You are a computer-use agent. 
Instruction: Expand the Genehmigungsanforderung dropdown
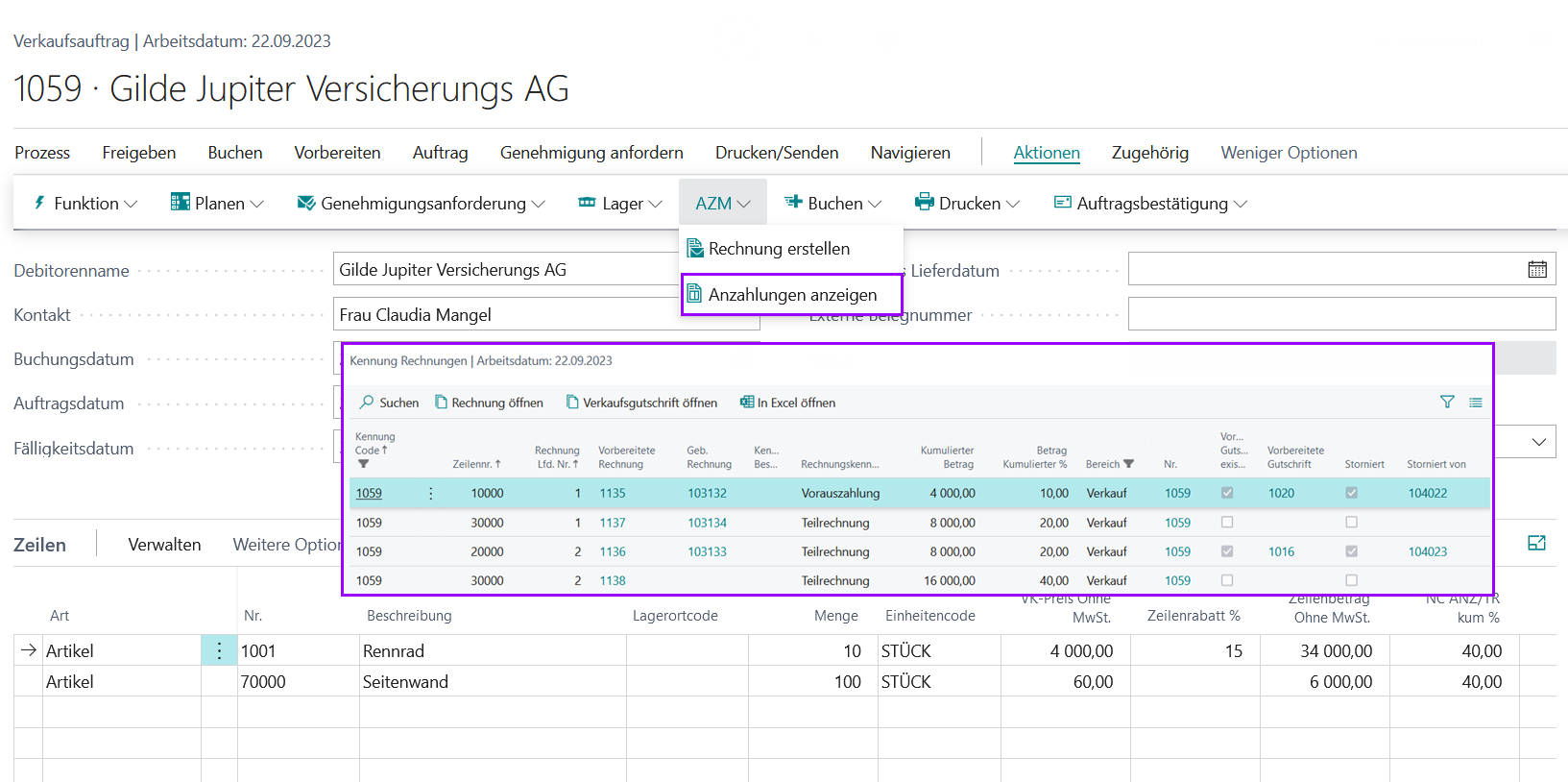tap(539, 204)
